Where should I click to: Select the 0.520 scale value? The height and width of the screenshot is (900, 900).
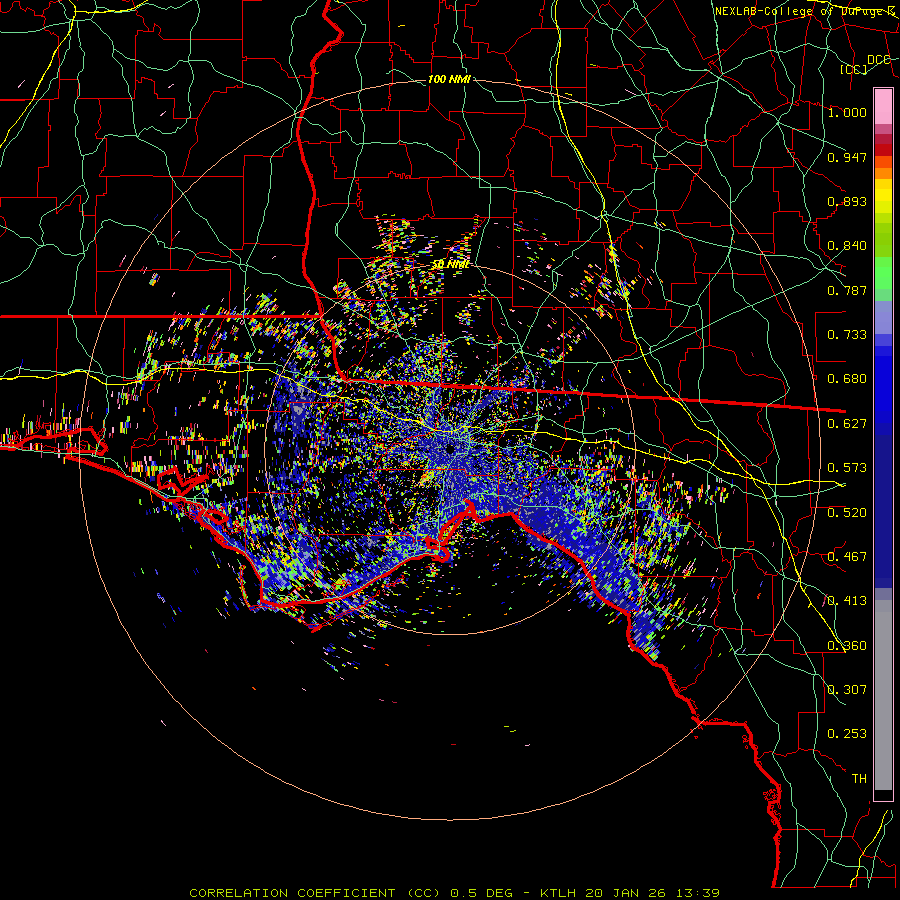click(847, 513)
